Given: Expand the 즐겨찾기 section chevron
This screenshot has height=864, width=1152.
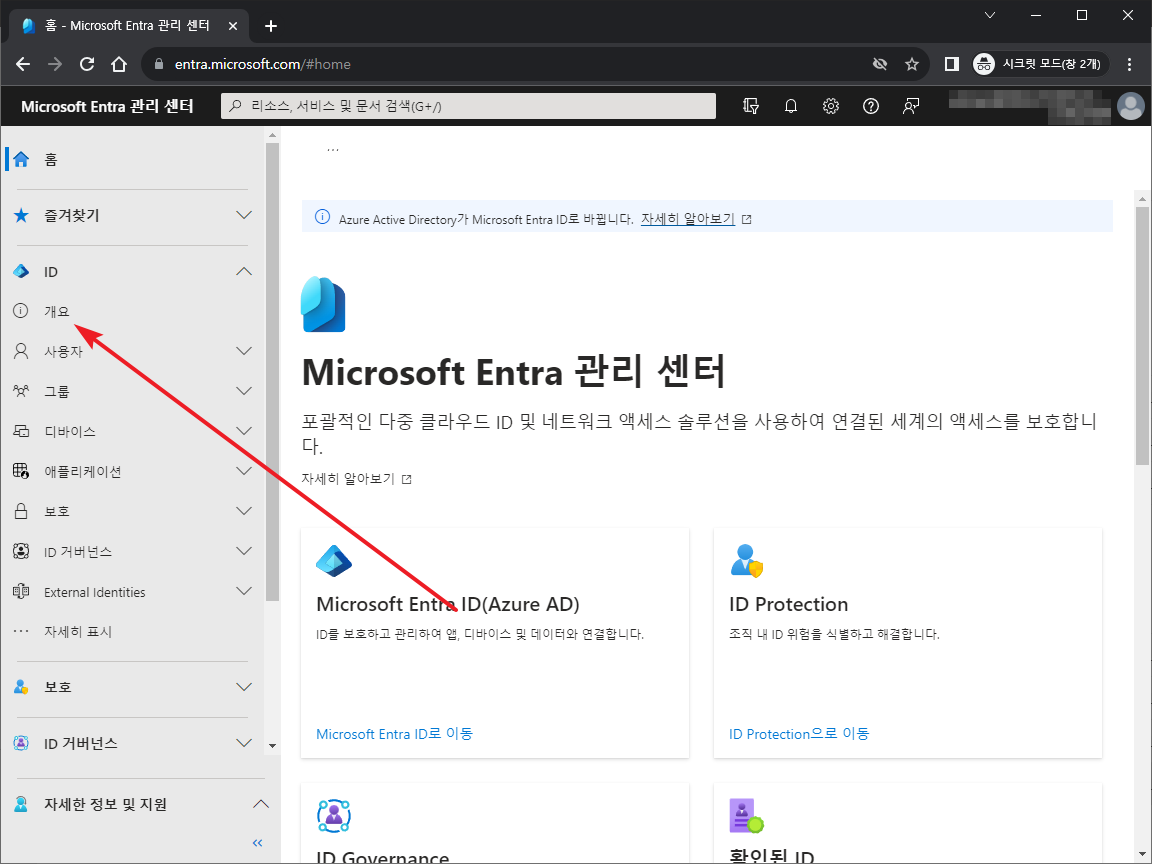Looking at the screenshot, I should [x=244, y=215].
